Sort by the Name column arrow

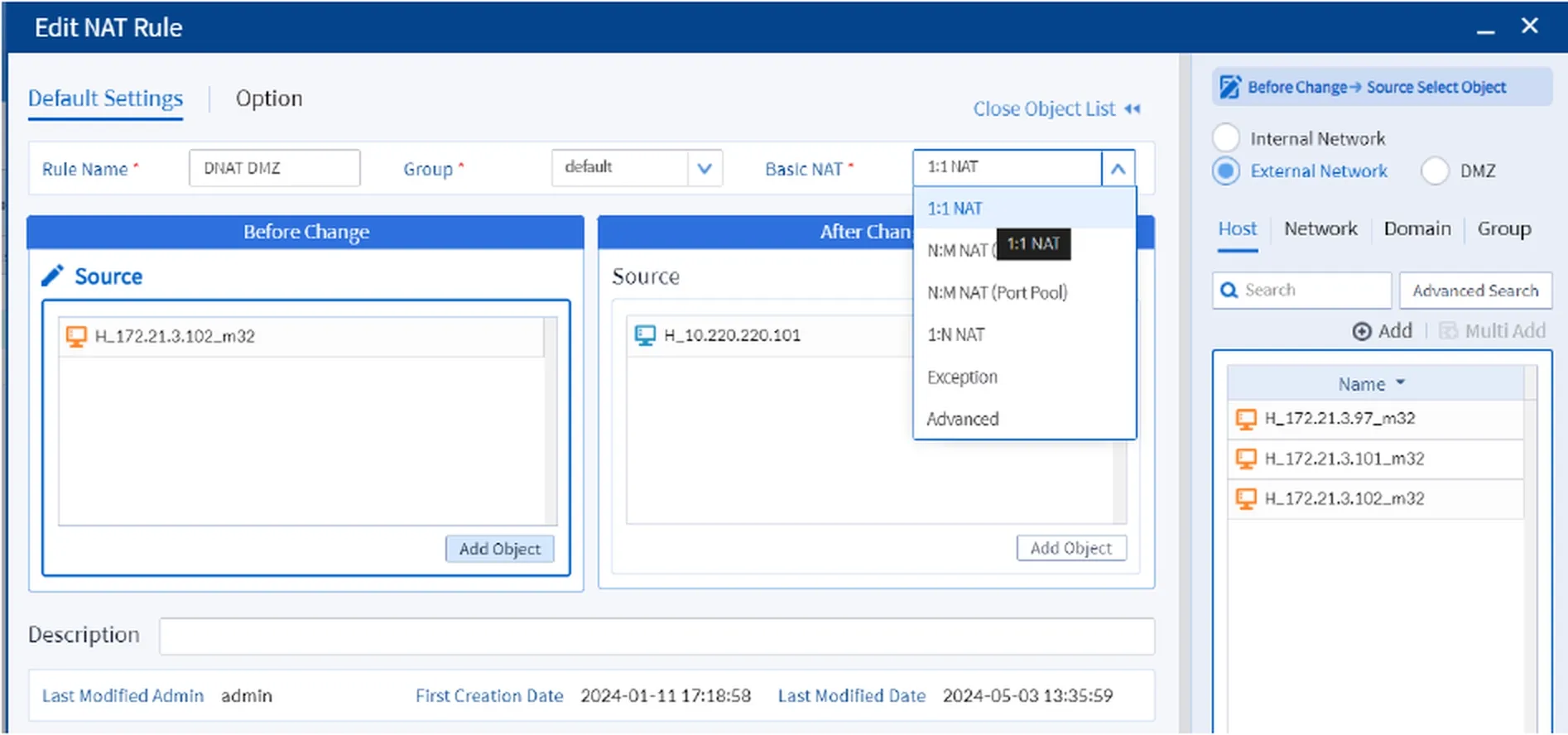pos(1401,383)
